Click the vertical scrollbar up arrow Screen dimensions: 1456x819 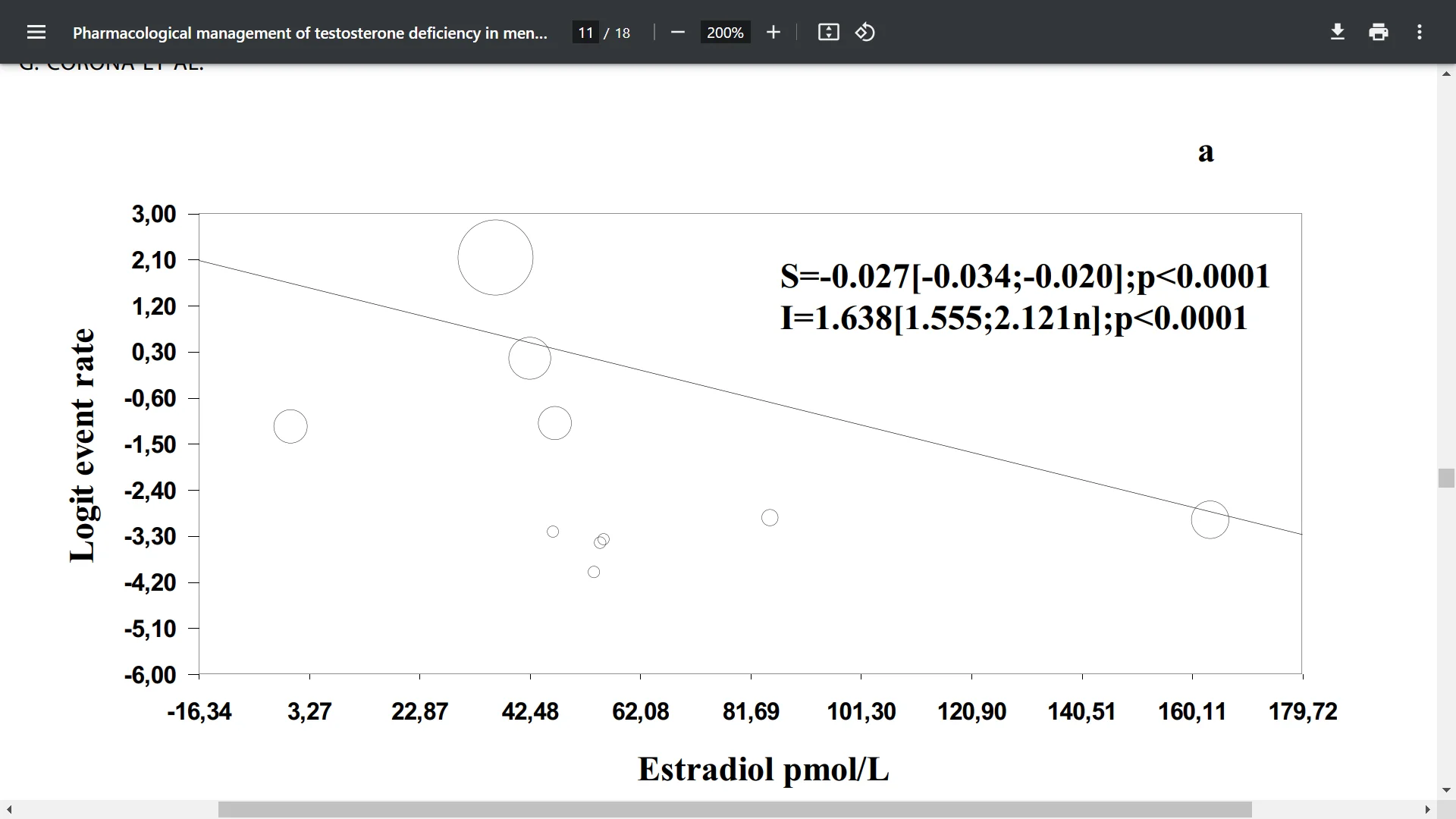click(x=1446, y=74)
